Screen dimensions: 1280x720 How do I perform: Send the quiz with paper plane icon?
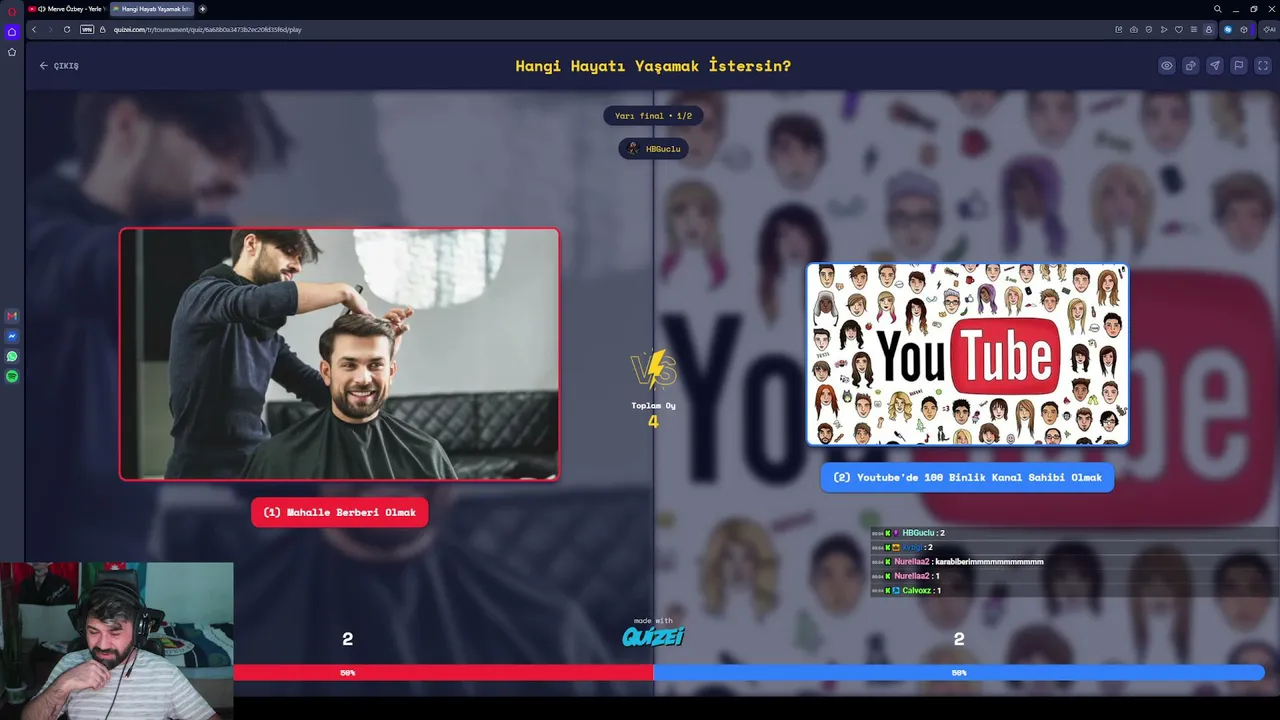tap(1215, 66)
